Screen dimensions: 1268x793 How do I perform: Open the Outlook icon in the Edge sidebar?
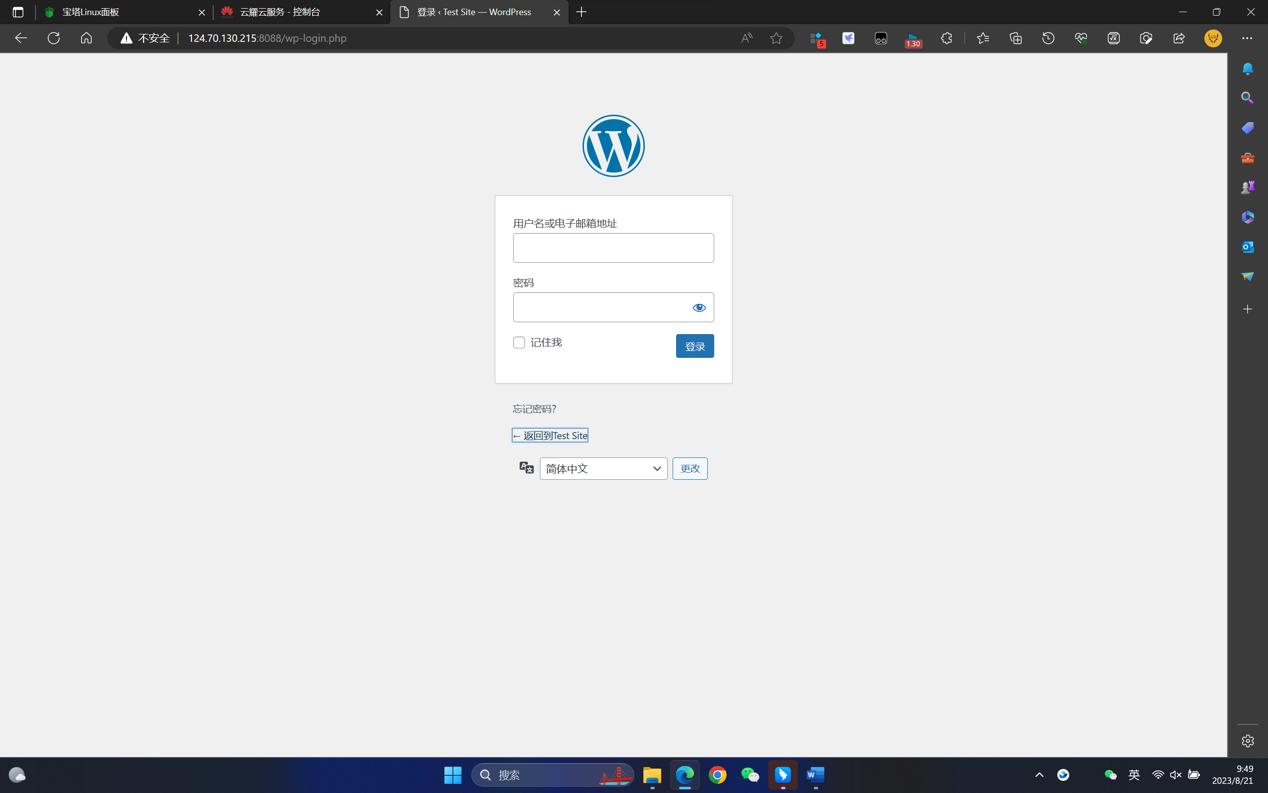[x=1247, y=247]
